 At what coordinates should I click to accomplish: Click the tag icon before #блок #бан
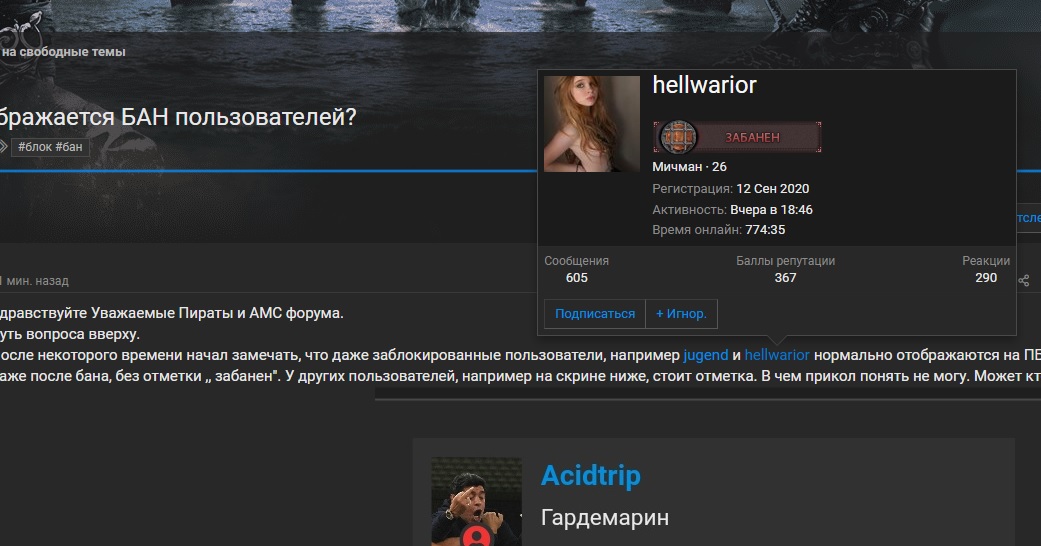click(3, 146)
